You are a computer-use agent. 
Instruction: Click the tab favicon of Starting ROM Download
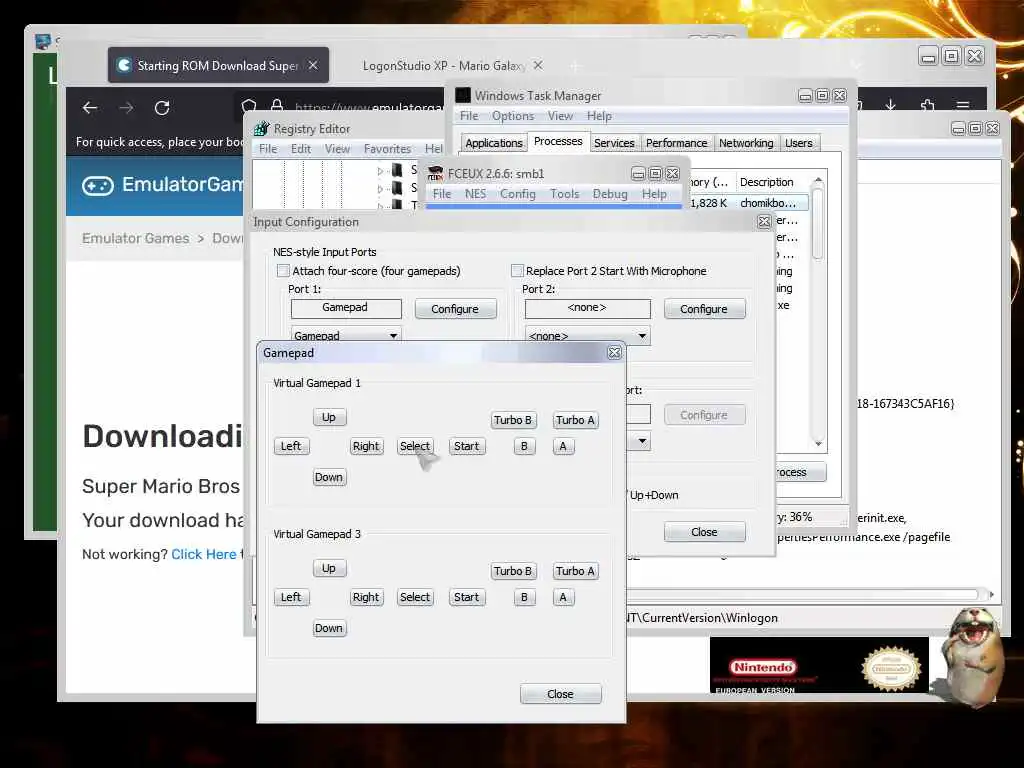[123, 65]
